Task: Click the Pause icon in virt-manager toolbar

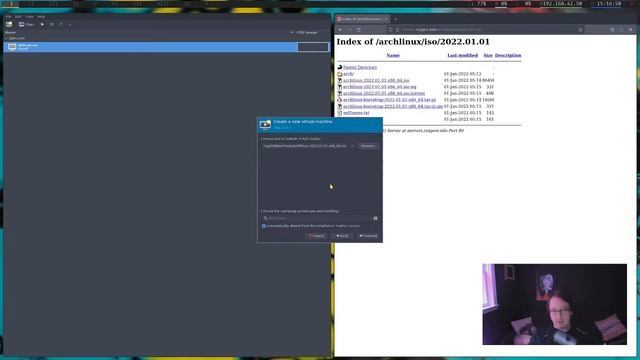Action: 52,24
